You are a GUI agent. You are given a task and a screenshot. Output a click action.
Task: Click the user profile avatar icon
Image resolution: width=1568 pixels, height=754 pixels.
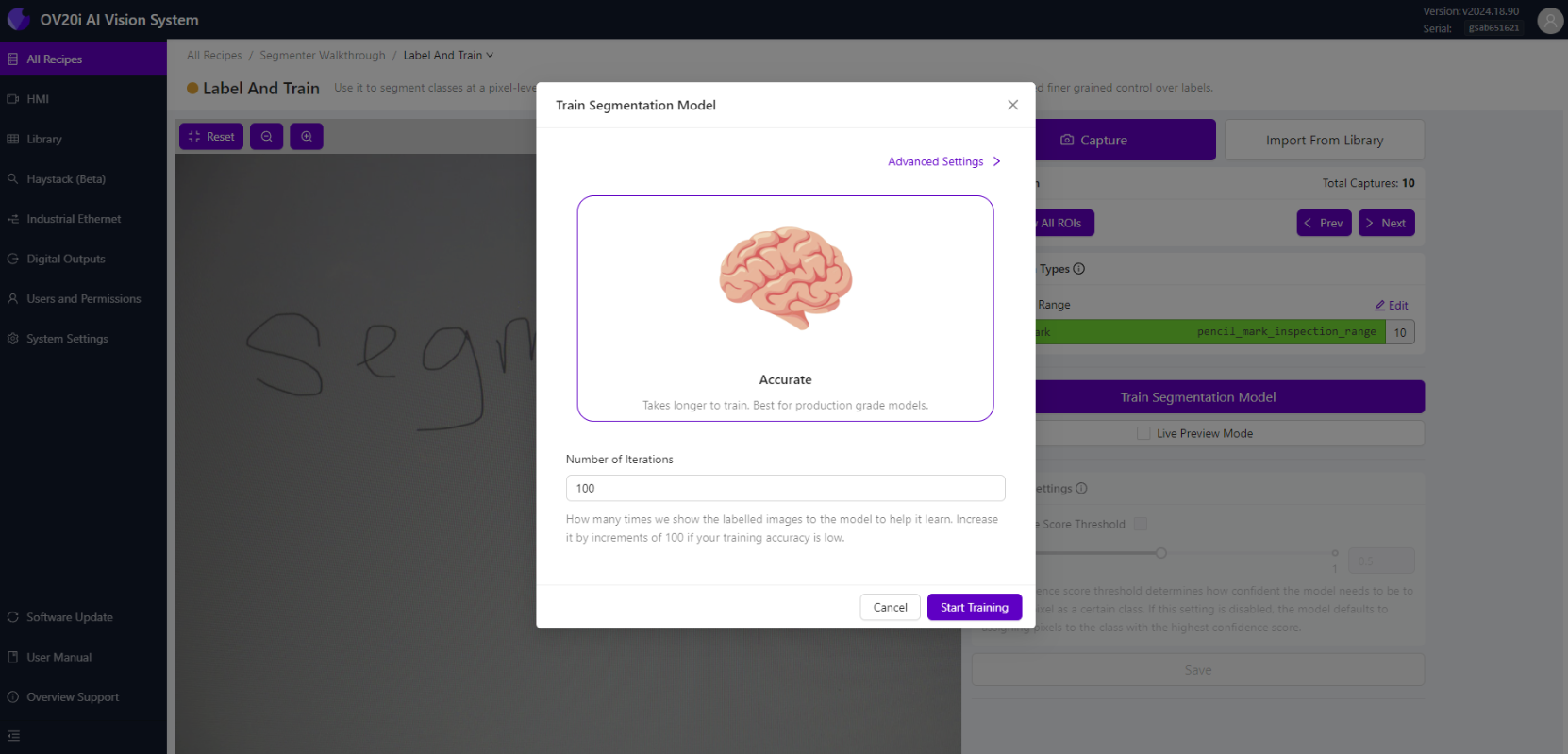coord(1550,20)
